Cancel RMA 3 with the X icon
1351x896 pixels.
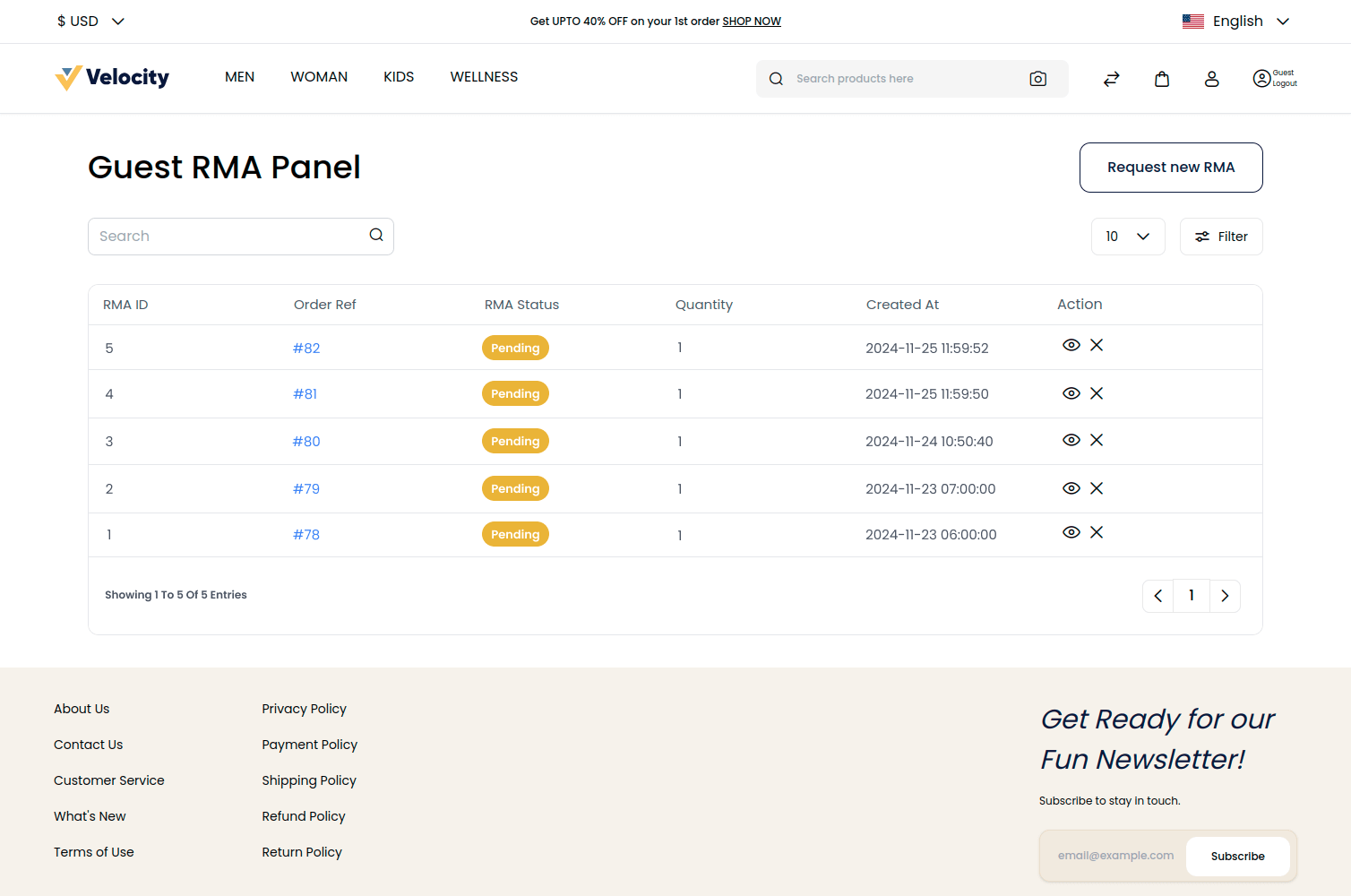point(1097,440)
